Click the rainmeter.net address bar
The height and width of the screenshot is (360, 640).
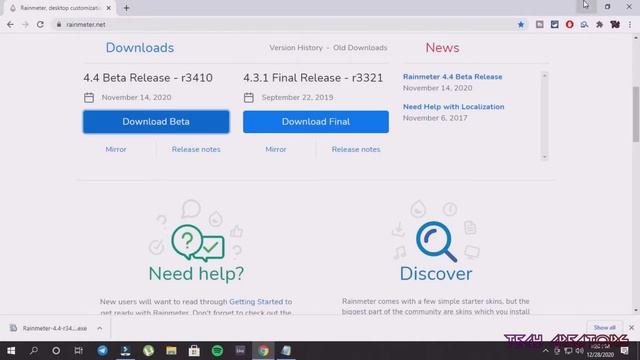point(286,24)
